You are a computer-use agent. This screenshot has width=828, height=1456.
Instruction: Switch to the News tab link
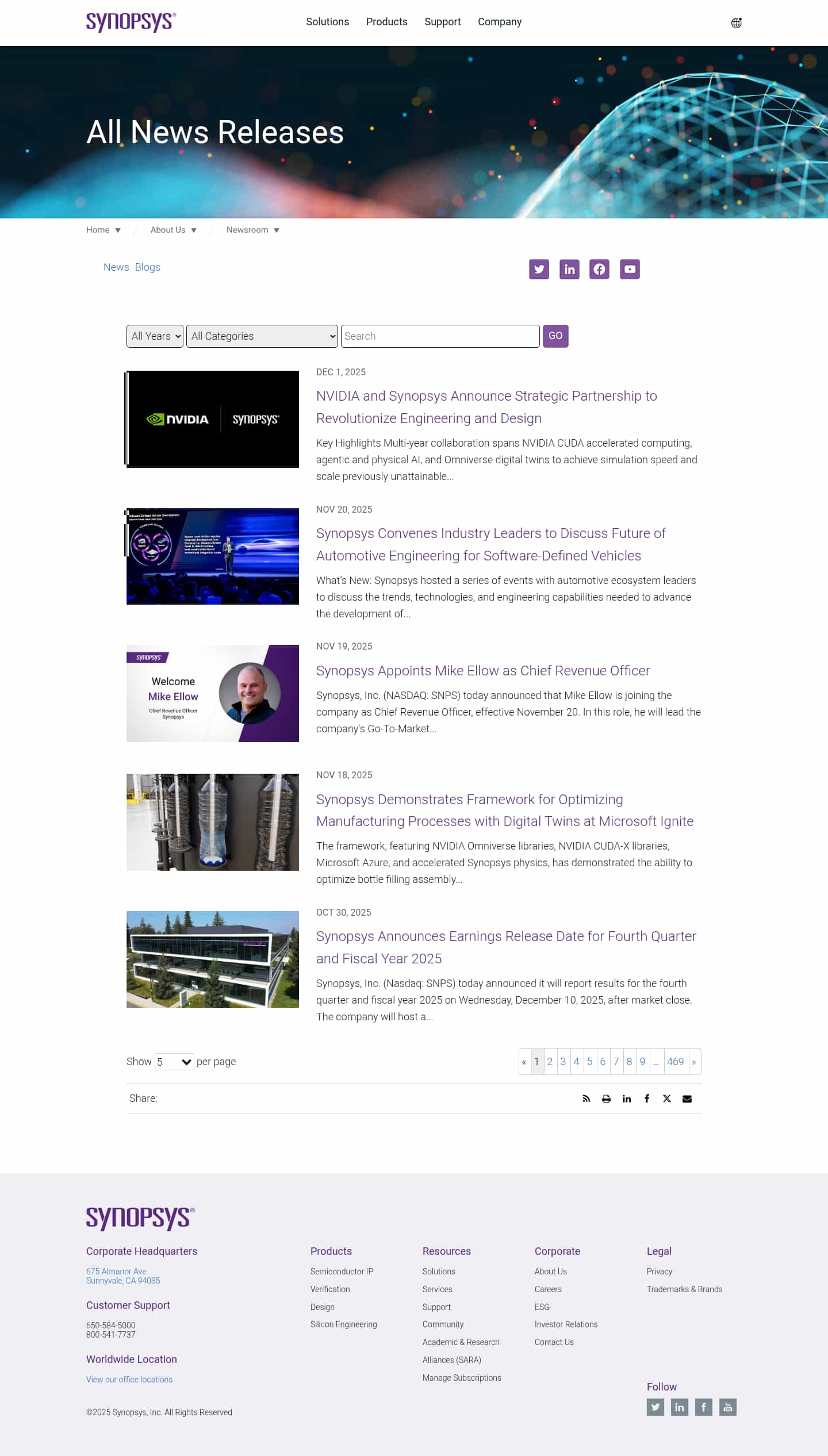[x=116, y=267]
